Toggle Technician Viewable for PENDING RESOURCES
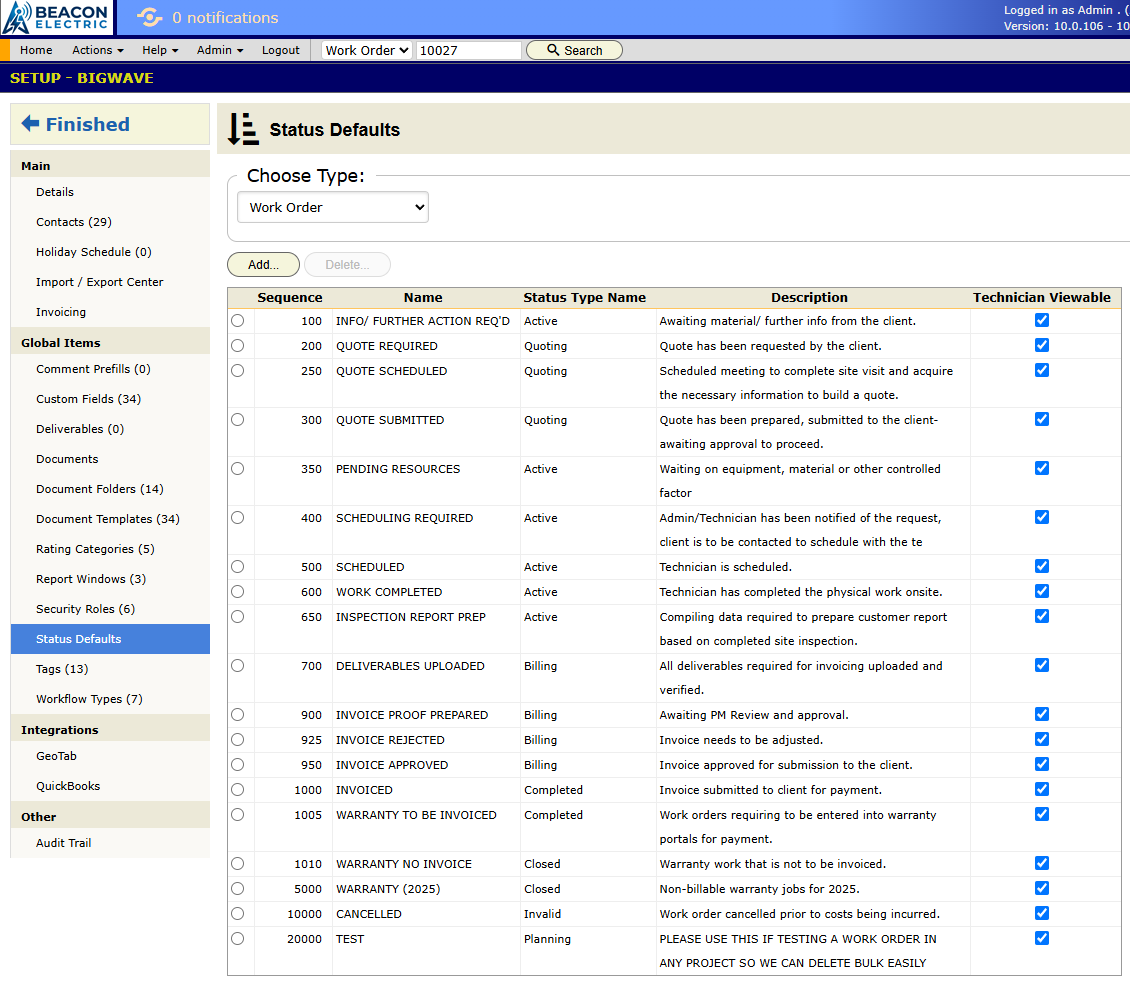 coord(1041,468)
